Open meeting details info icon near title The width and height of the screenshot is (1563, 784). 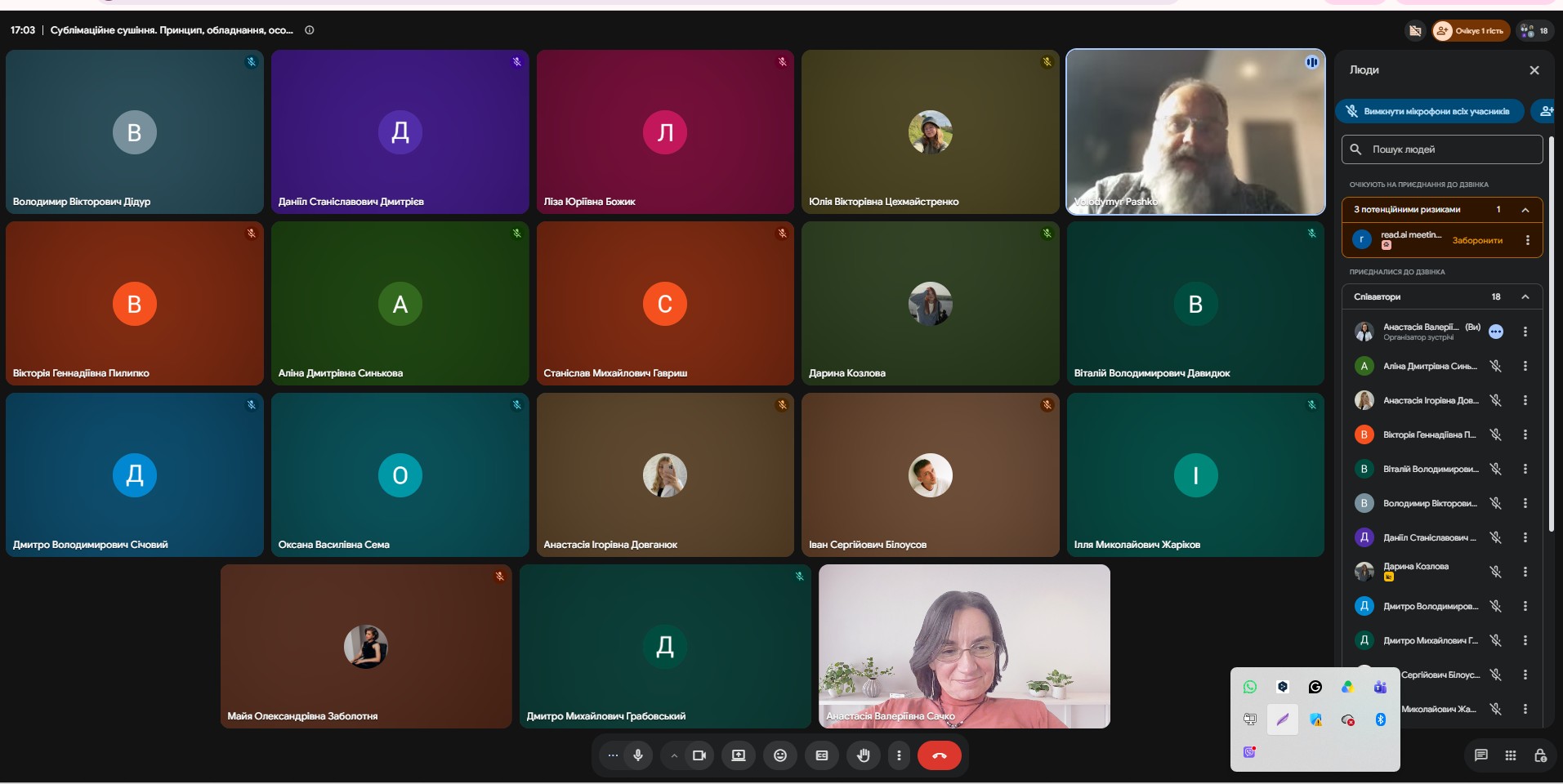click(x=310, y=30)
